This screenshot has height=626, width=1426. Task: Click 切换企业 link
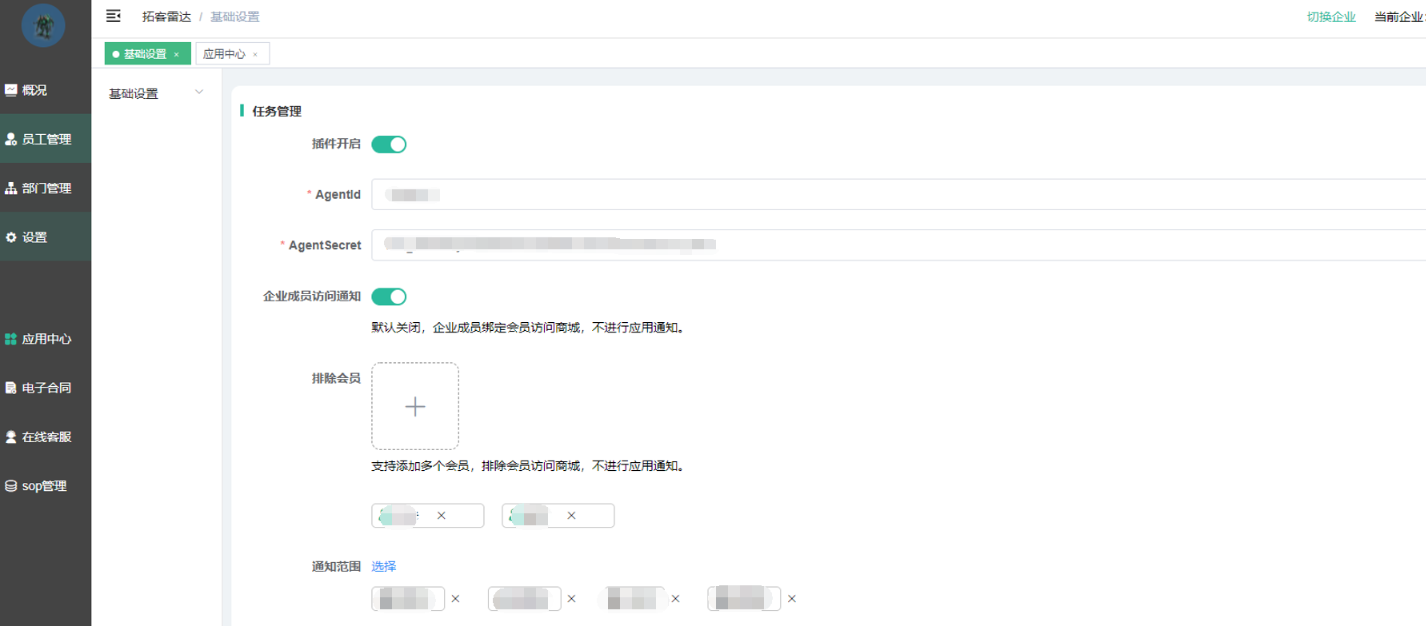[x=1331, y=17]
